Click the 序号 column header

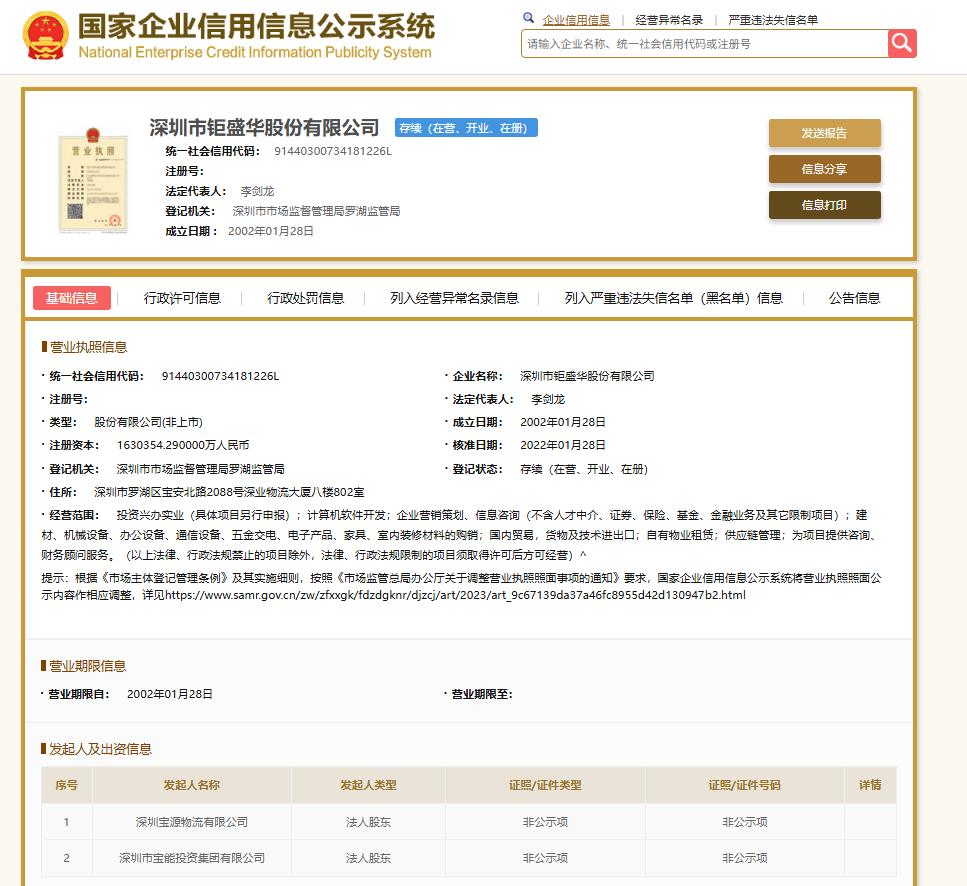click(x=67, y=785)
